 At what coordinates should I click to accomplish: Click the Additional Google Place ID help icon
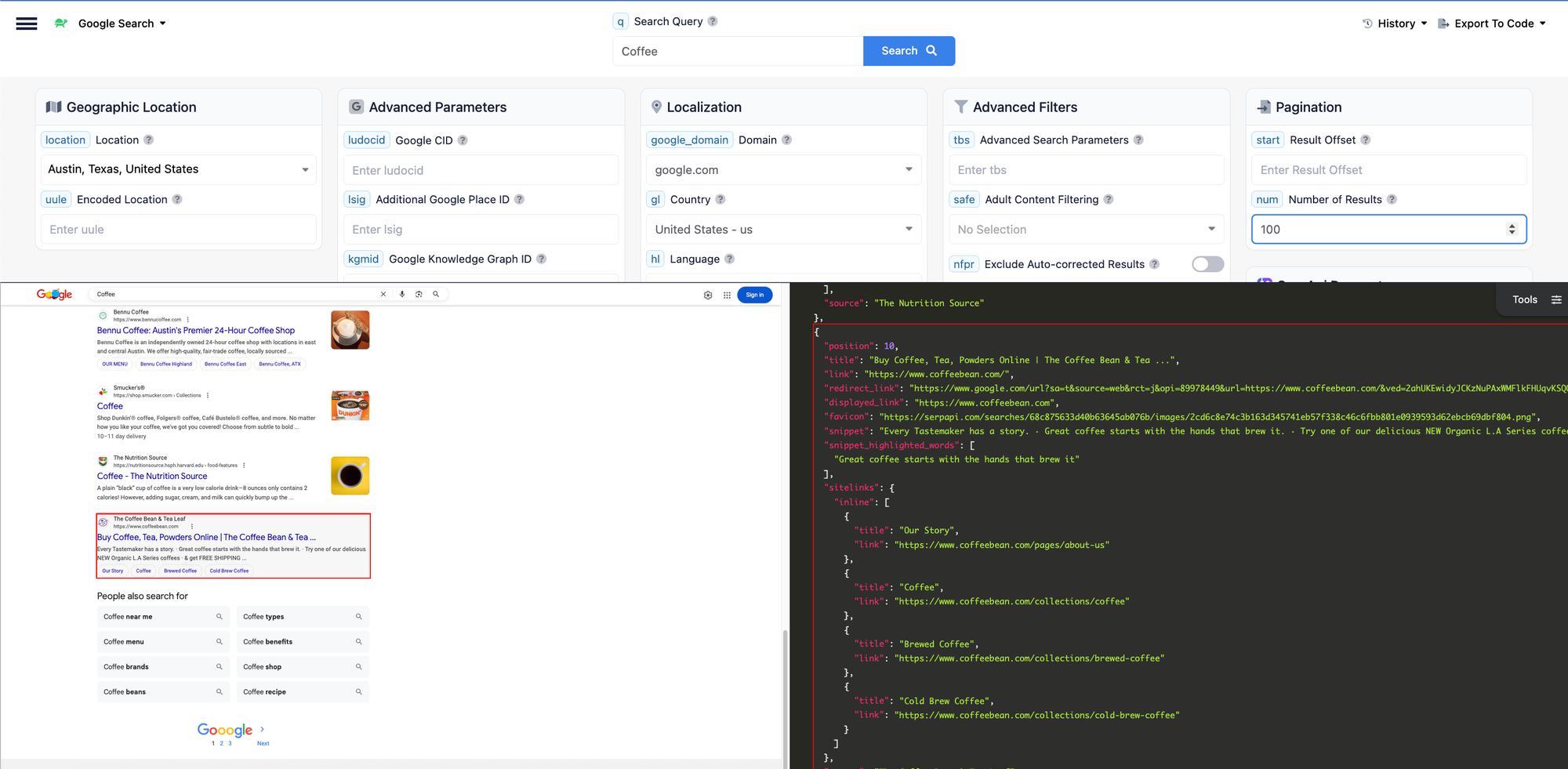[x=519, y=199]
